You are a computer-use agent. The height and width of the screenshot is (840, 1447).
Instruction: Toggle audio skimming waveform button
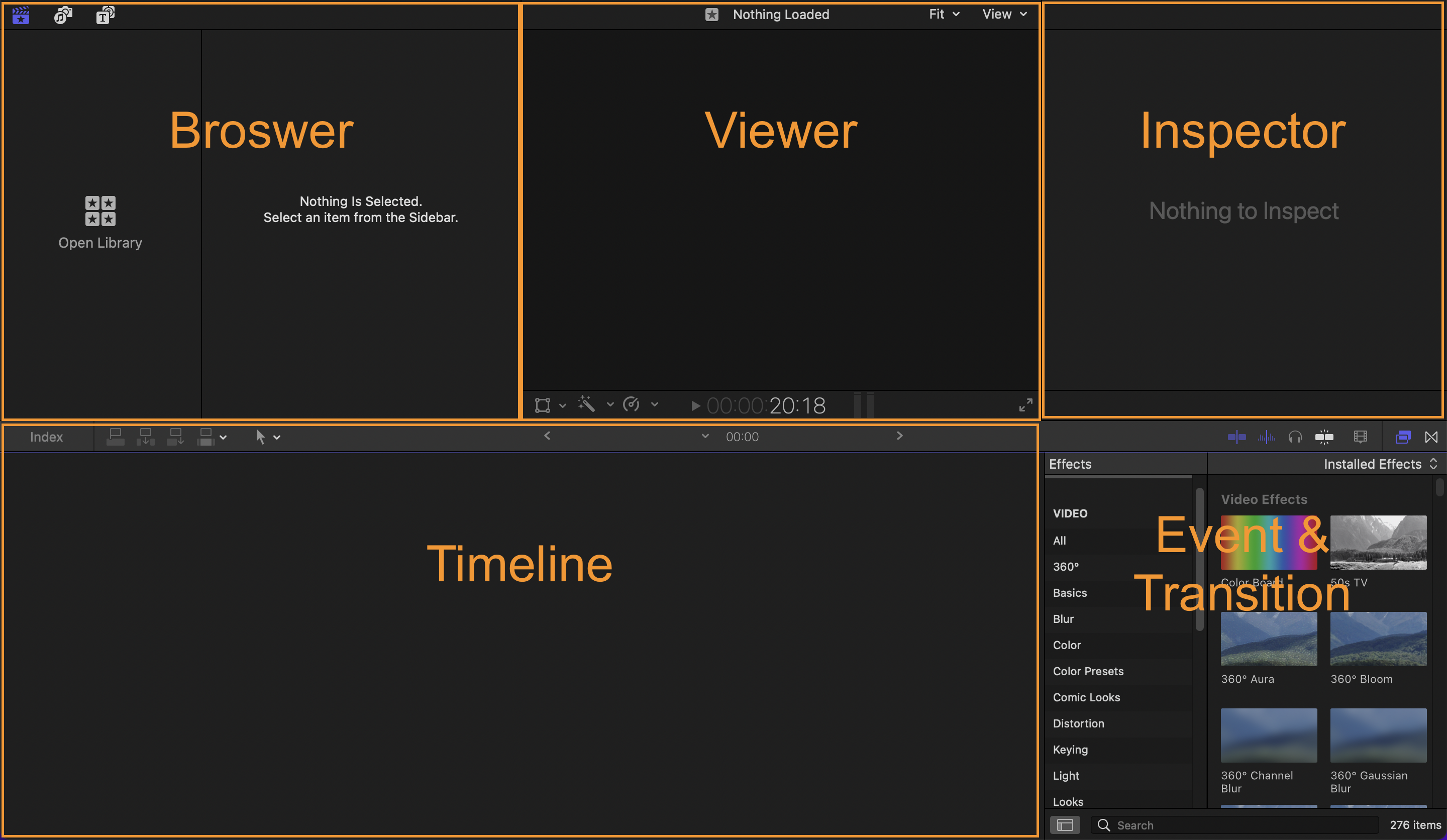click(1266, 437)
